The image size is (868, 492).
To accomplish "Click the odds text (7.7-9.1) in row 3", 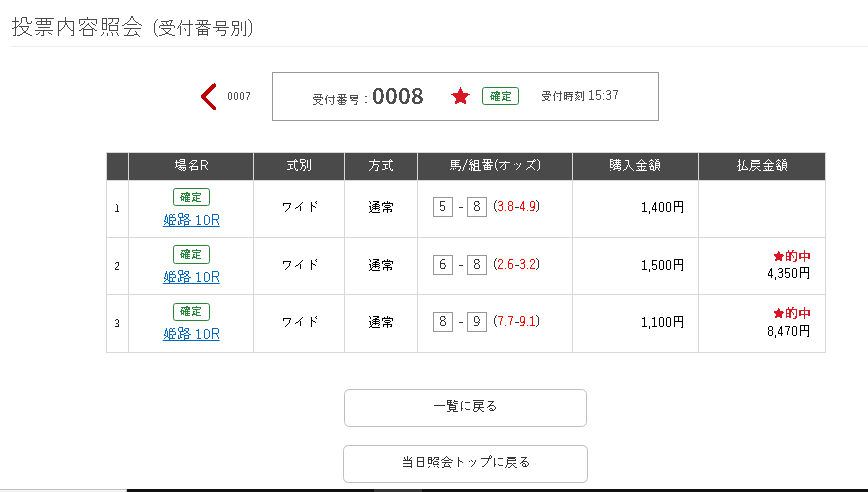I will click(516, 322).
